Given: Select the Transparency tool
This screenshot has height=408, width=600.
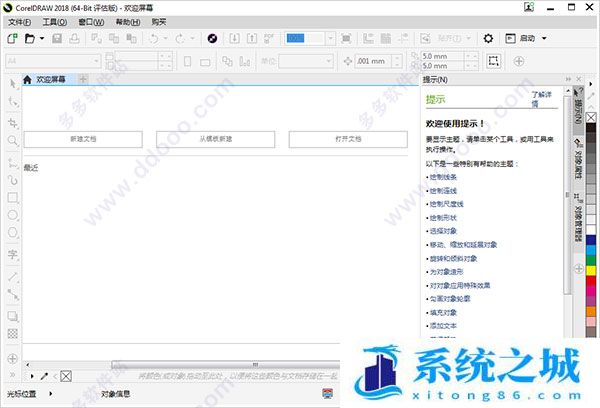Looking at the screenshot, I should pos(13,334).
